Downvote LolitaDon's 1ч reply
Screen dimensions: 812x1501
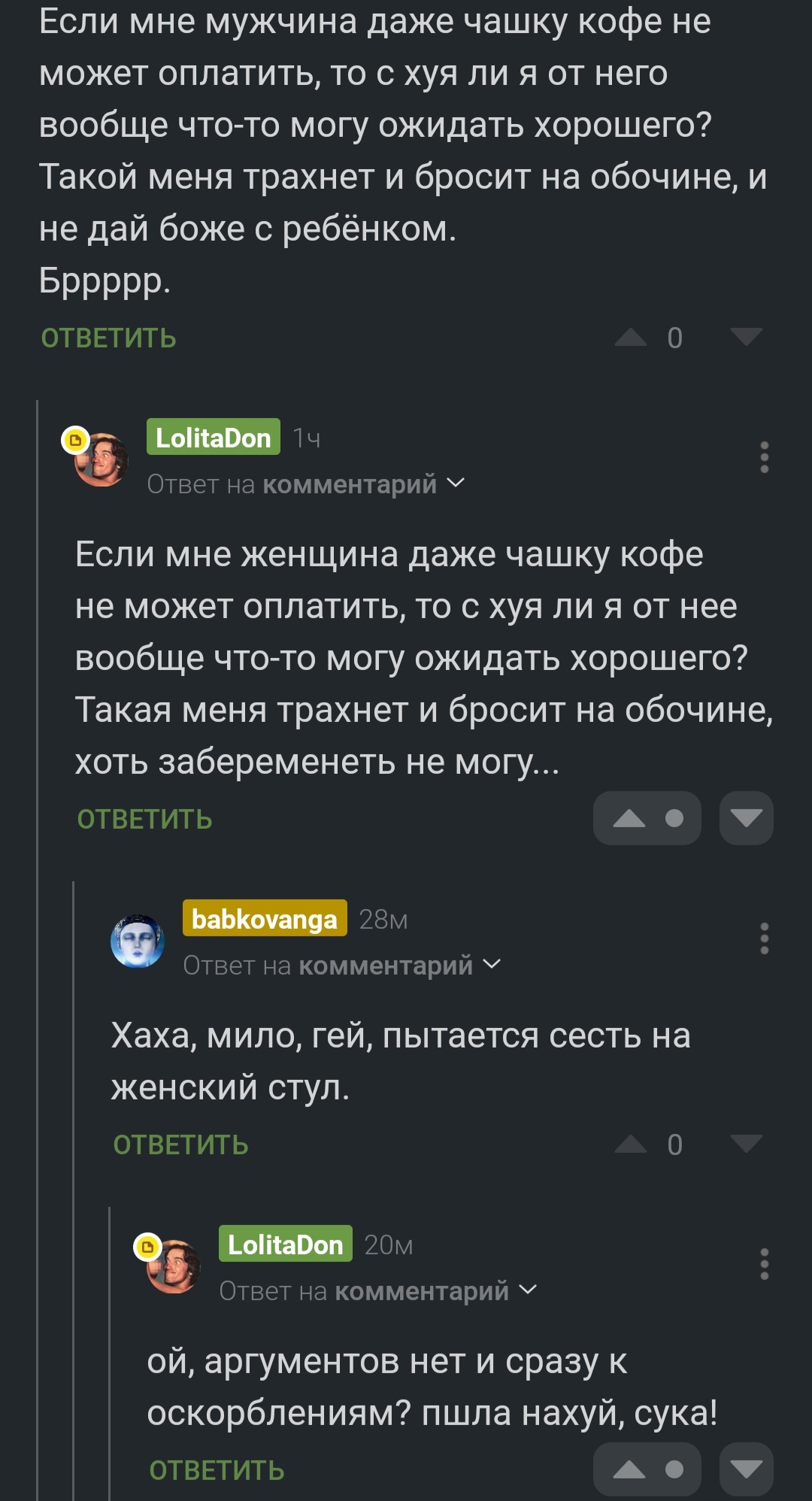[x=747, y=818]
